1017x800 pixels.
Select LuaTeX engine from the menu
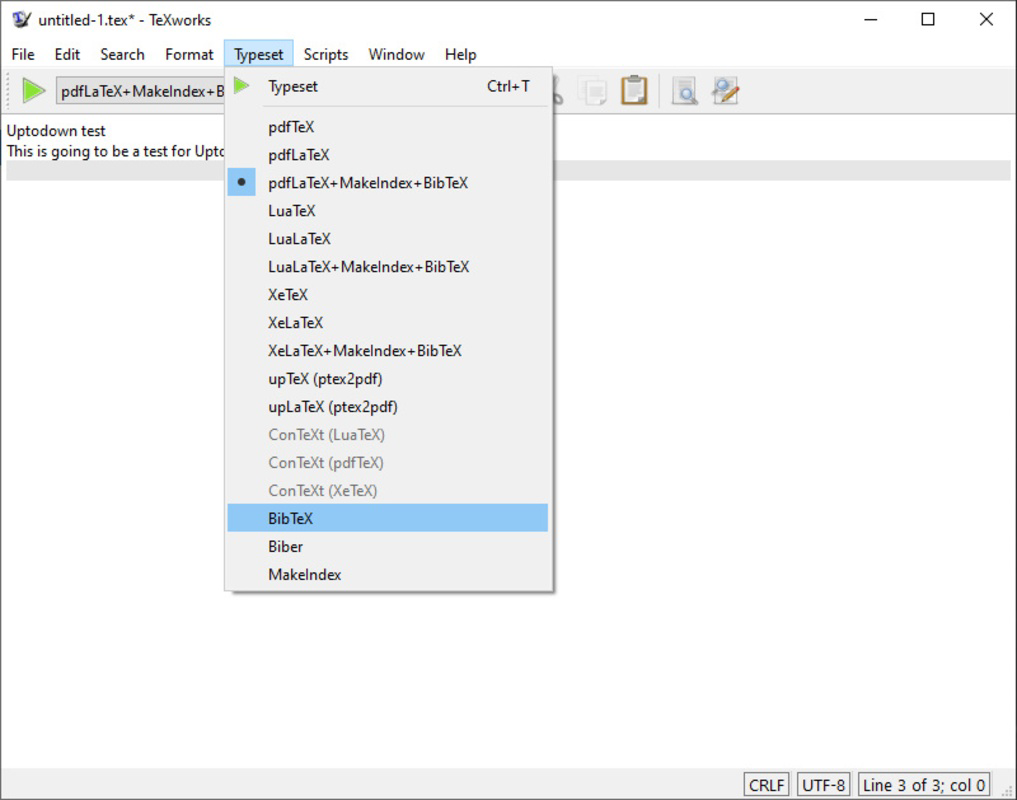pos(388,211)
